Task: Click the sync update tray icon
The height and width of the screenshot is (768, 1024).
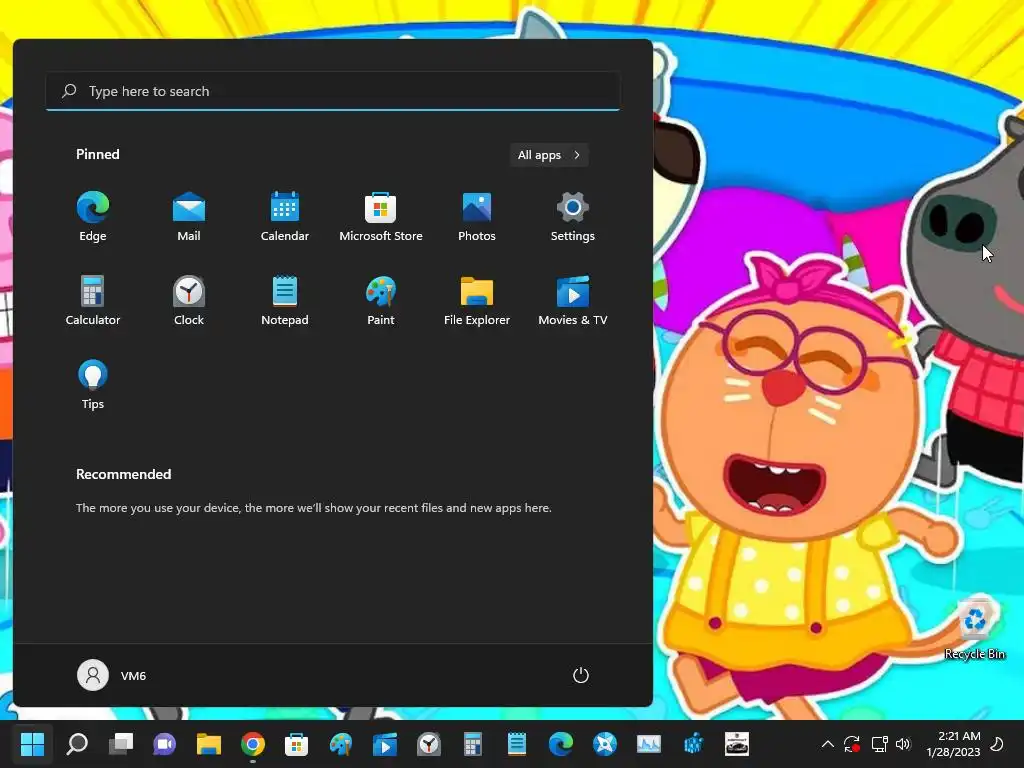Action: 852,744
